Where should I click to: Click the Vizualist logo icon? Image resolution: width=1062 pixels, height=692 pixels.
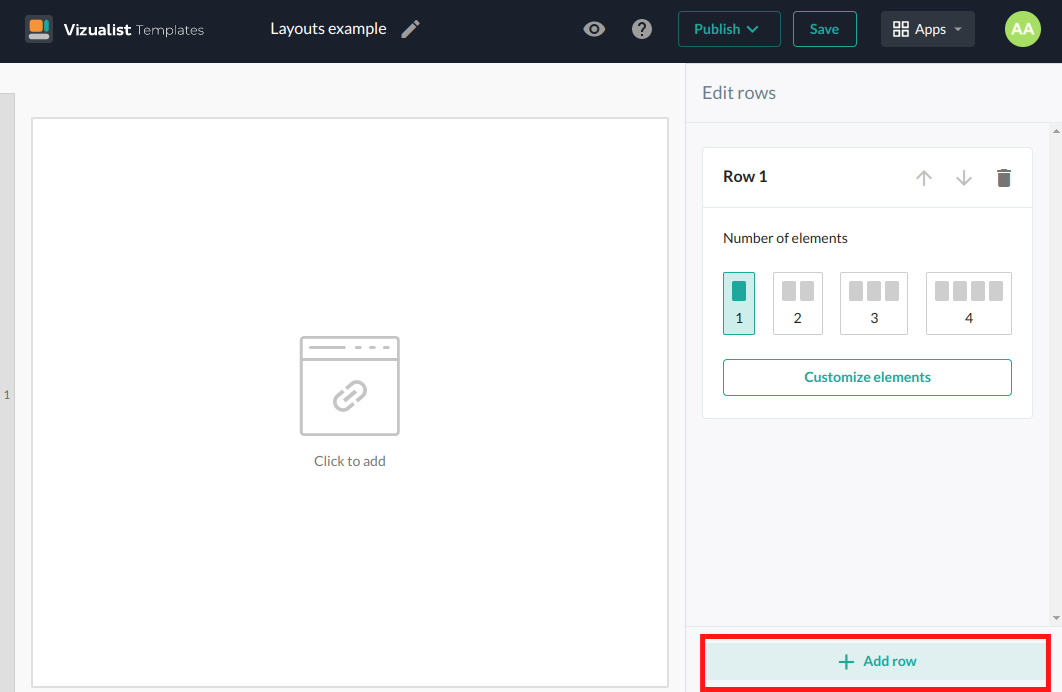point(39,29)
